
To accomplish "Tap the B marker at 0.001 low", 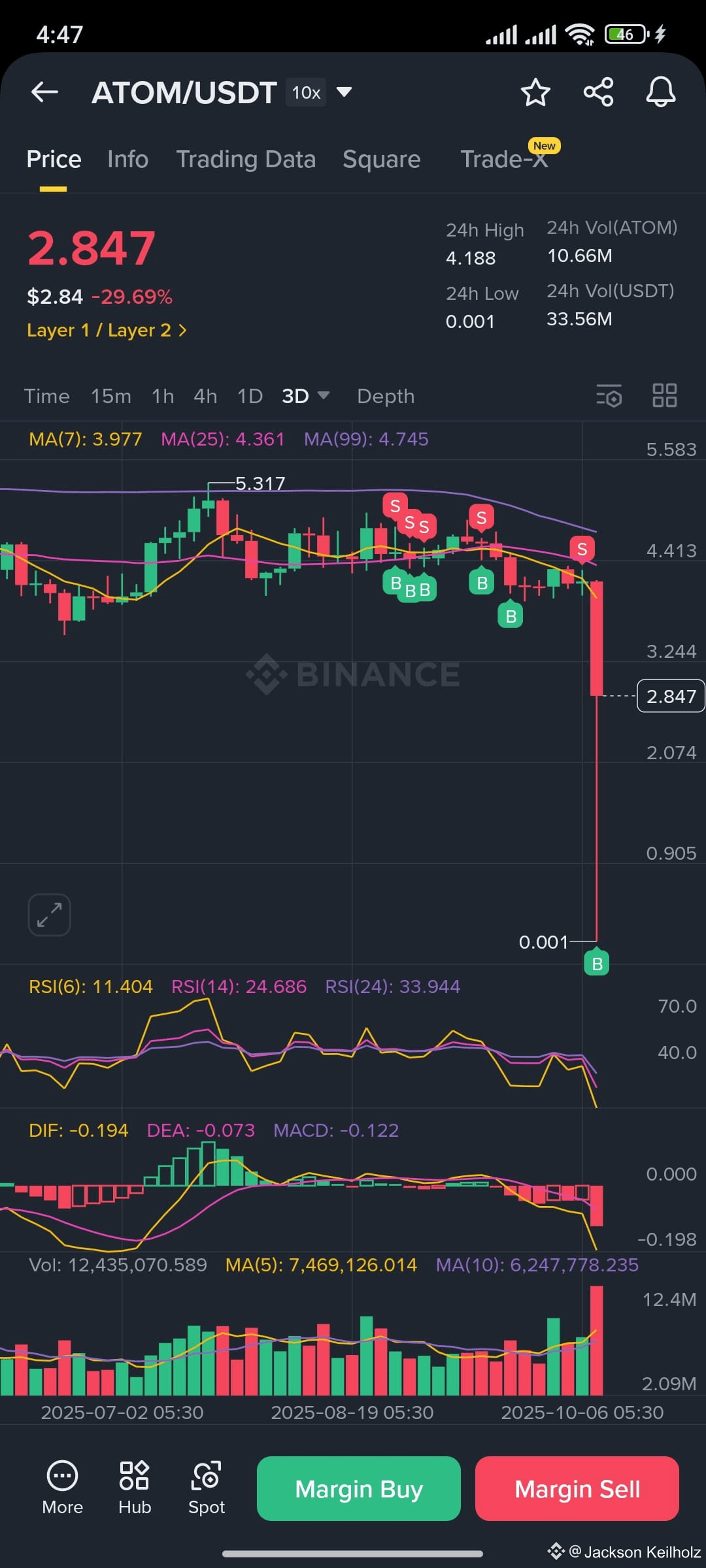I will click(597, 962).
